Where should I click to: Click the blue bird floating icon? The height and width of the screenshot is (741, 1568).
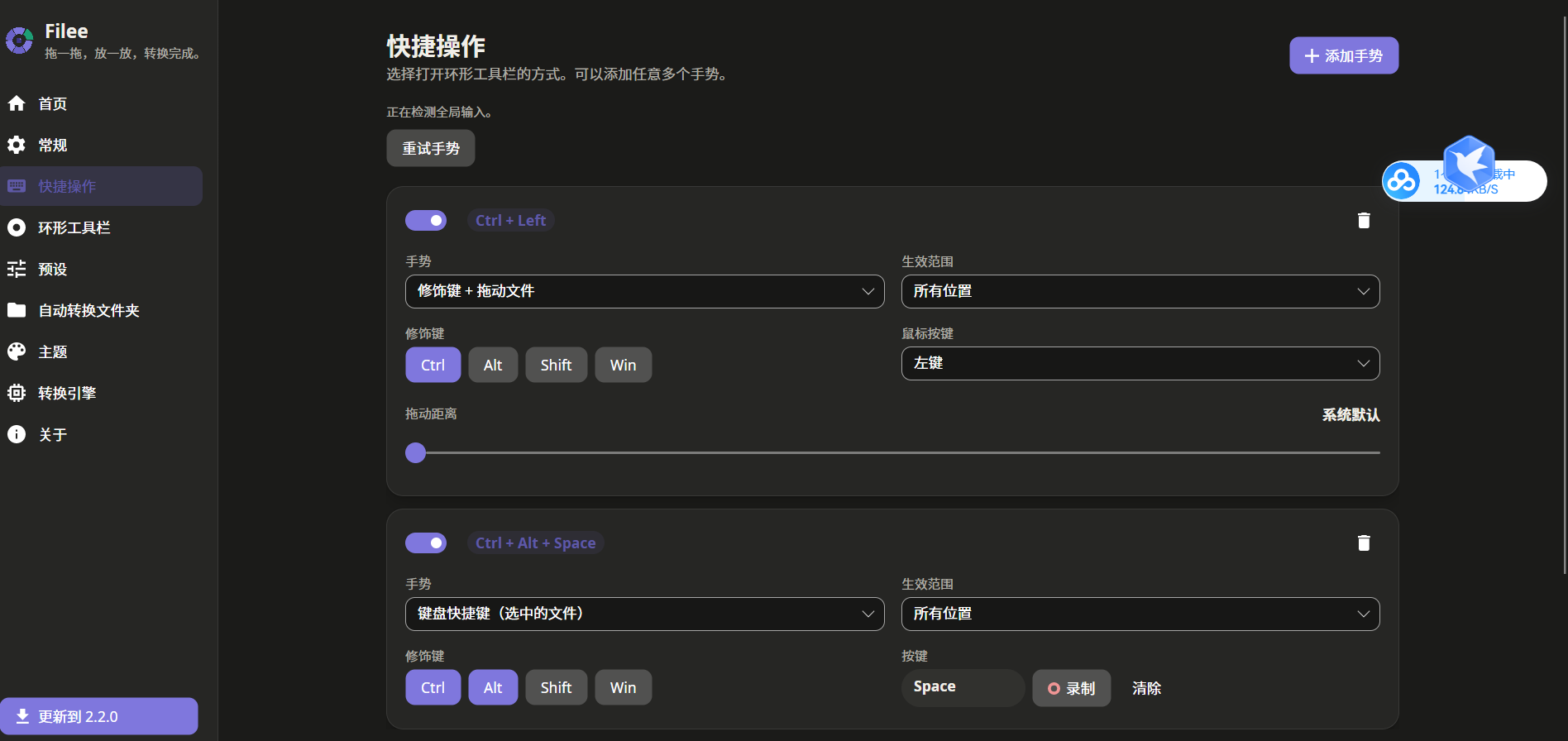[1469, 163]
